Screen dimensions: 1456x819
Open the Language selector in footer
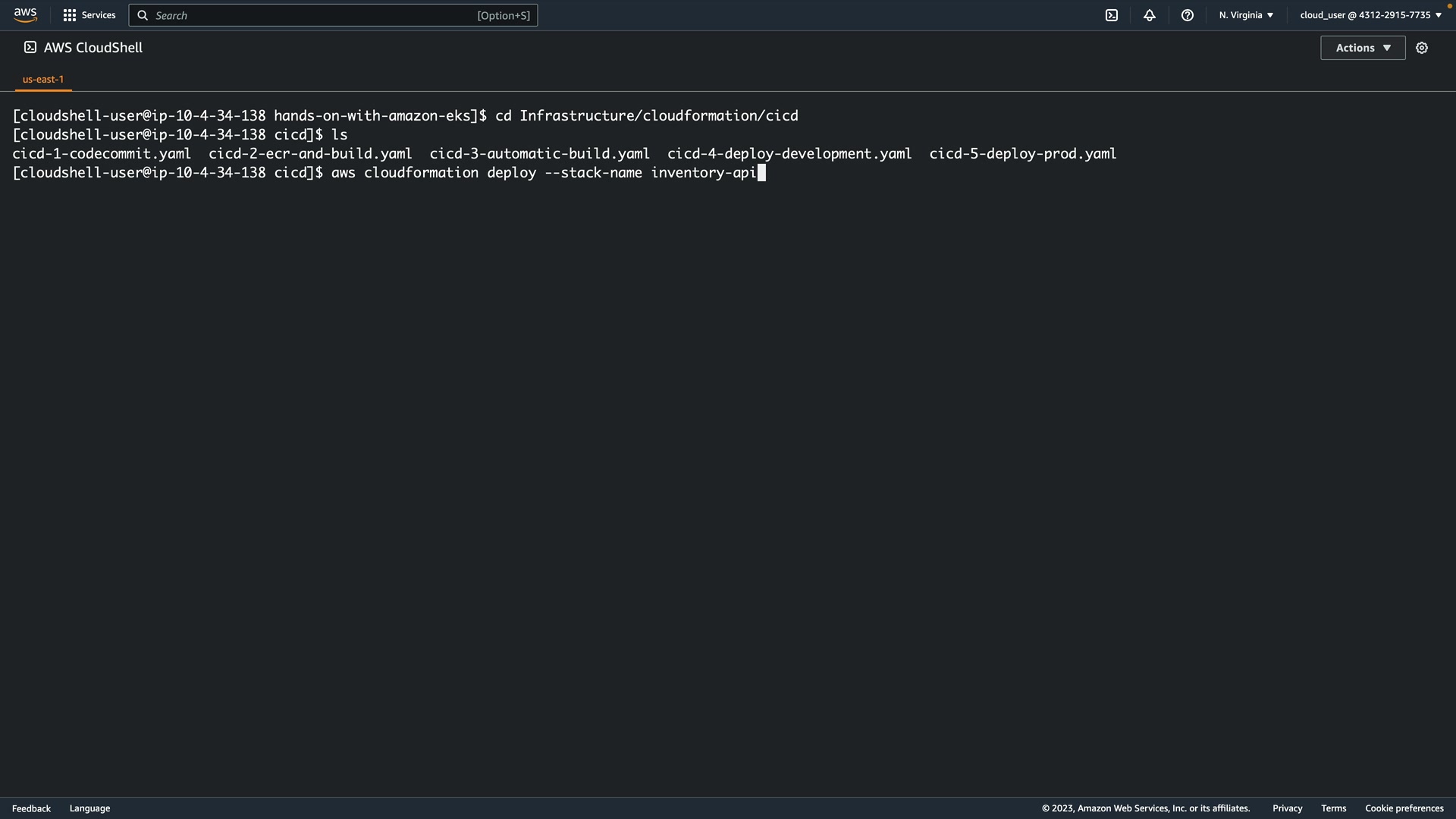89,808
